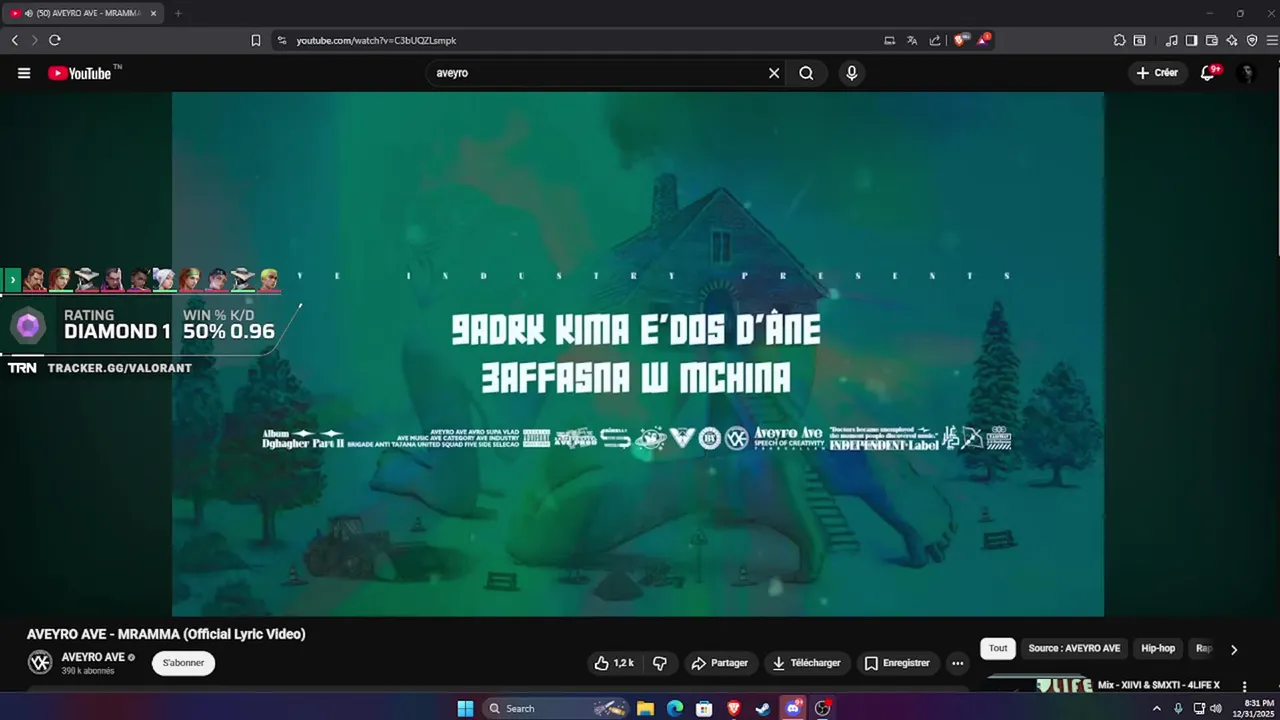Image resolution: width=1280 pixels, height=720 pixels.
Task: Go to the YouTube home logo
Action: tap(80, 73)
